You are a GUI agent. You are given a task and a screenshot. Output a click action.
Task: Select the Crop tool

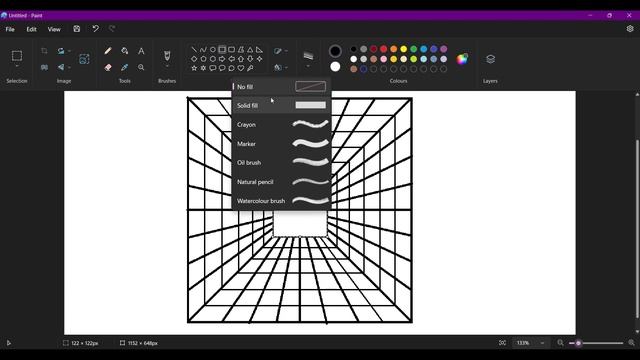44,51
